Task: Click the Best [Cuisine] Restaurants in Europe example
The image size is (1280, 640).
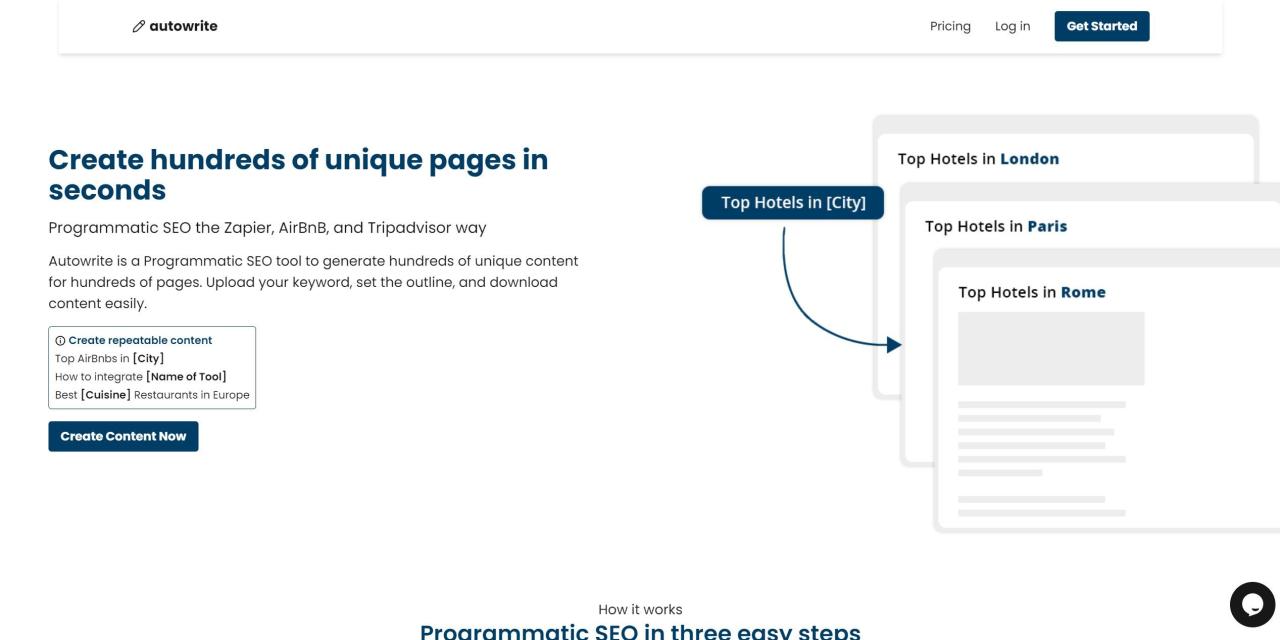Action: coord(152,395)
